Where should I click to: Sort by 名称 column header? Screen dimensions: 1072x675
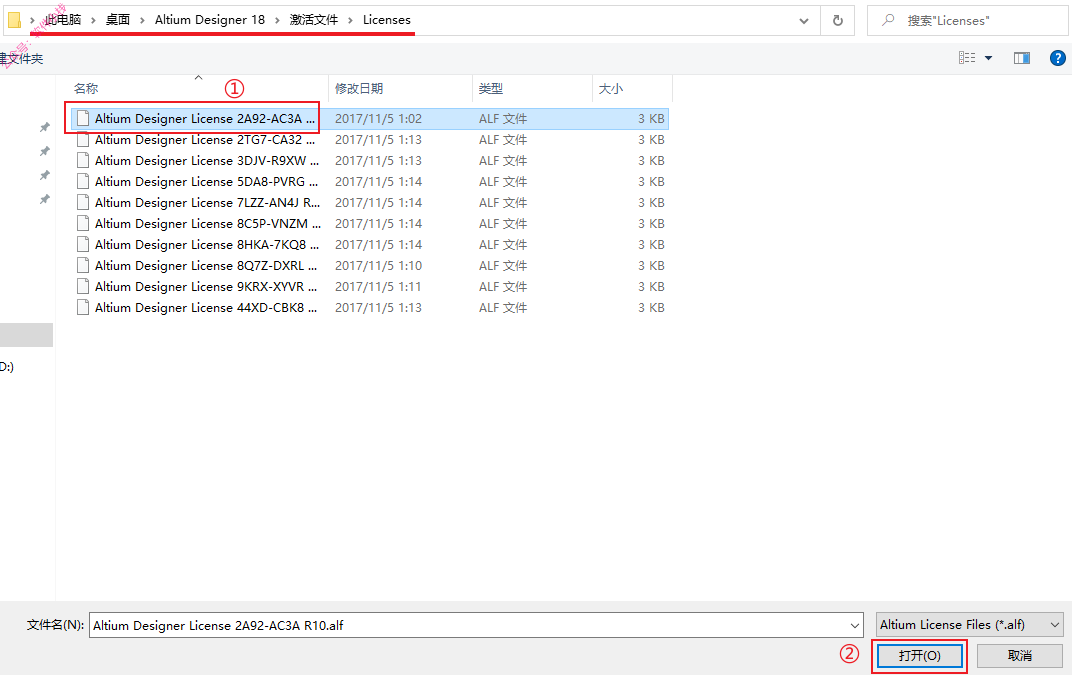[x=86, y=89]
